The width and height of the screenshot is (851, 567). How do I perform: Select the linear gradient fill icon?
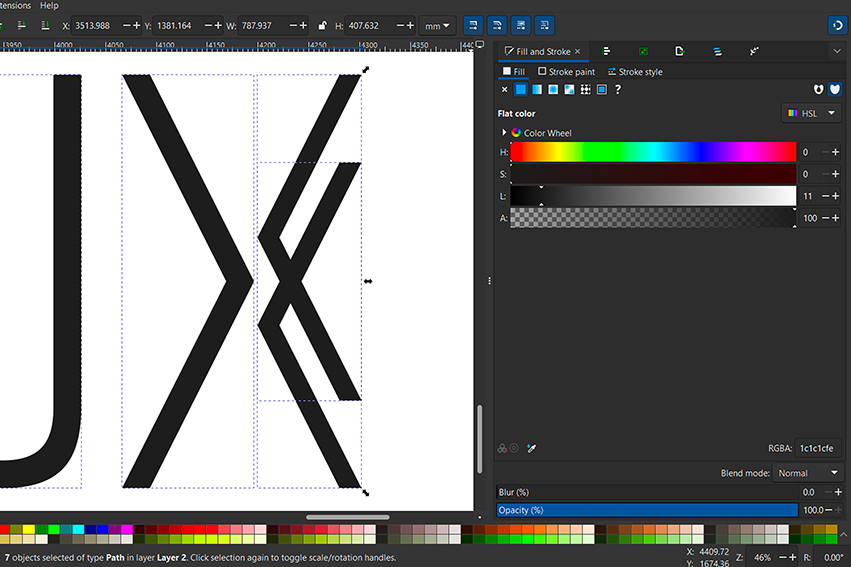(x=537, y=89)
